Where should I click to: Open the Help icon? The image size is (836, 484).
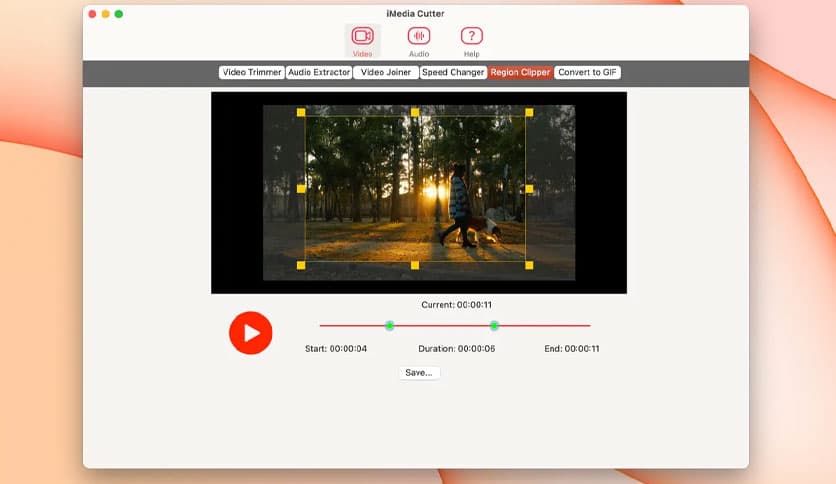coord(471,41)
